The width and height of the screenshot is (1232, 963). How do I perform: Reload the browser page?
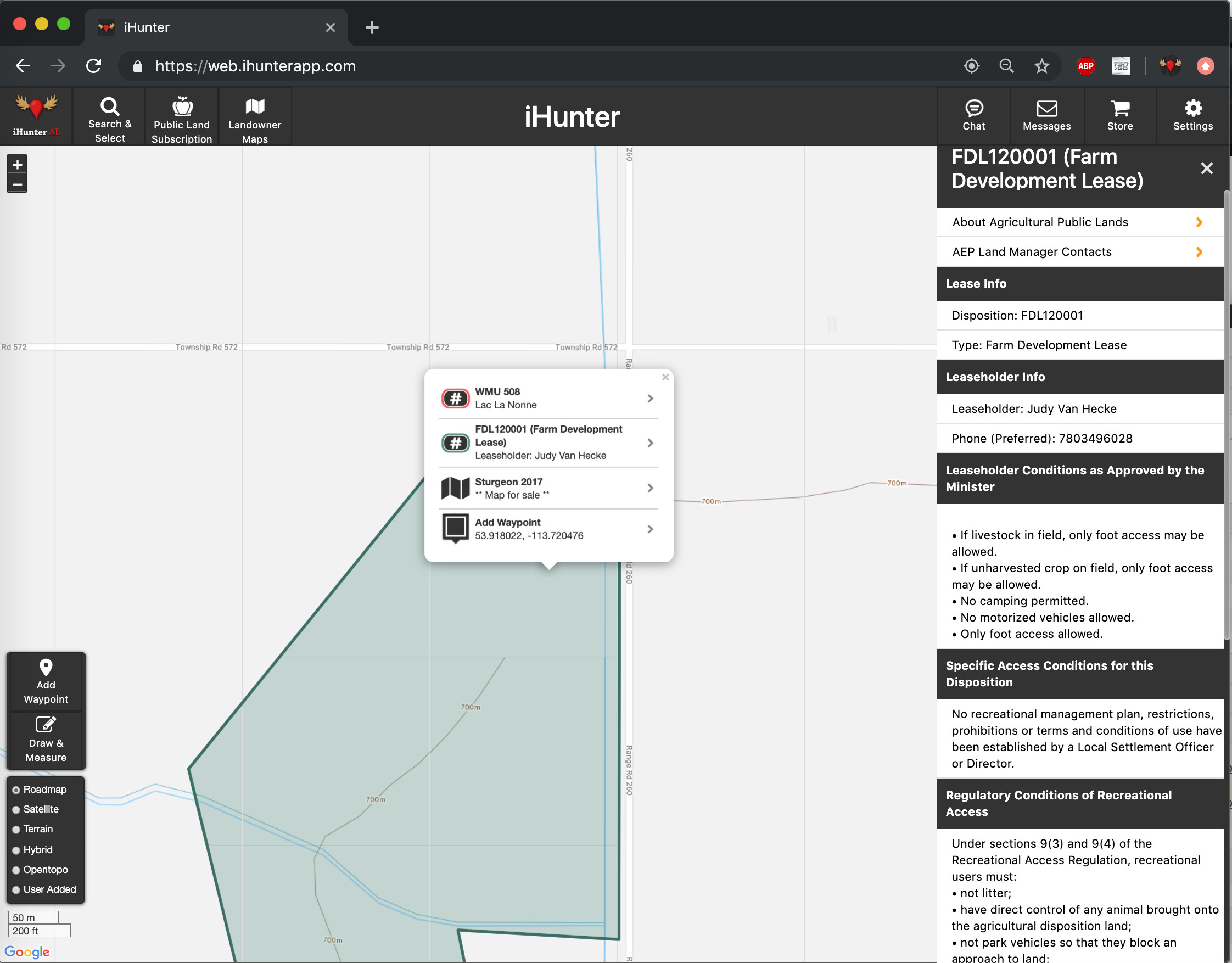94,66
